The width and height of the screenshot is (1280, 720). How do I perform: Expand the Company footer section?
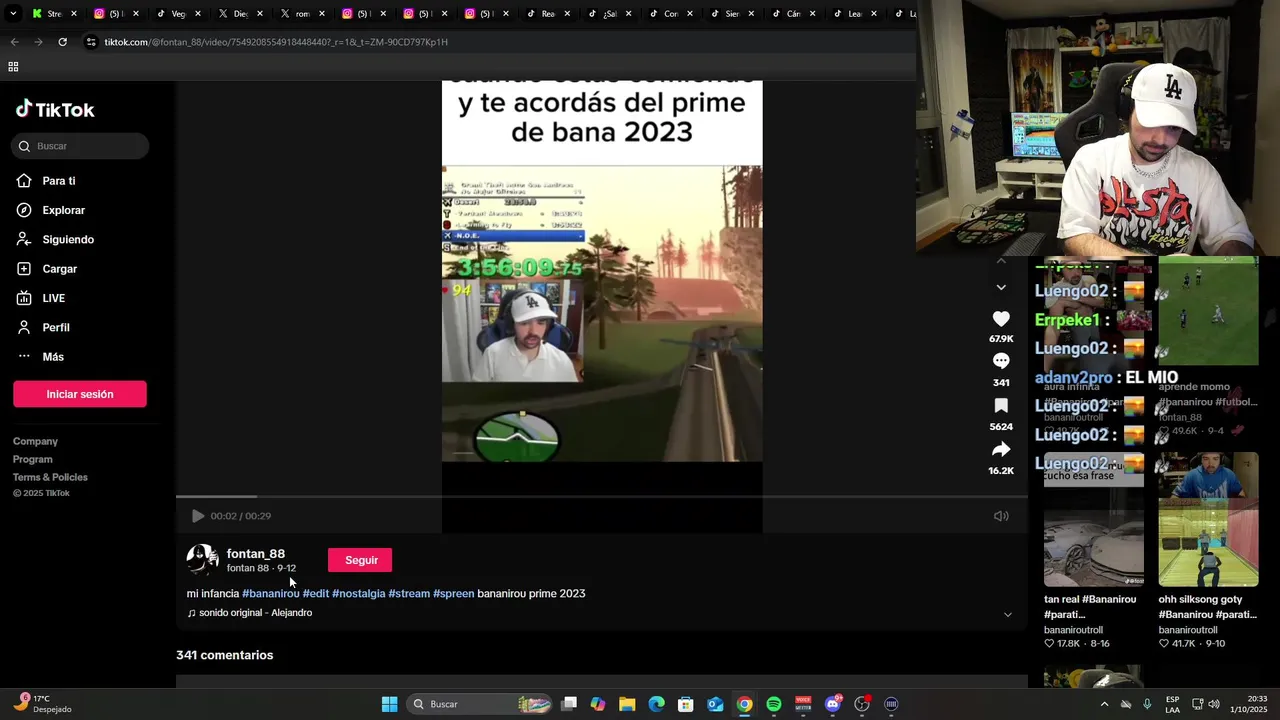tap(35, 441)
